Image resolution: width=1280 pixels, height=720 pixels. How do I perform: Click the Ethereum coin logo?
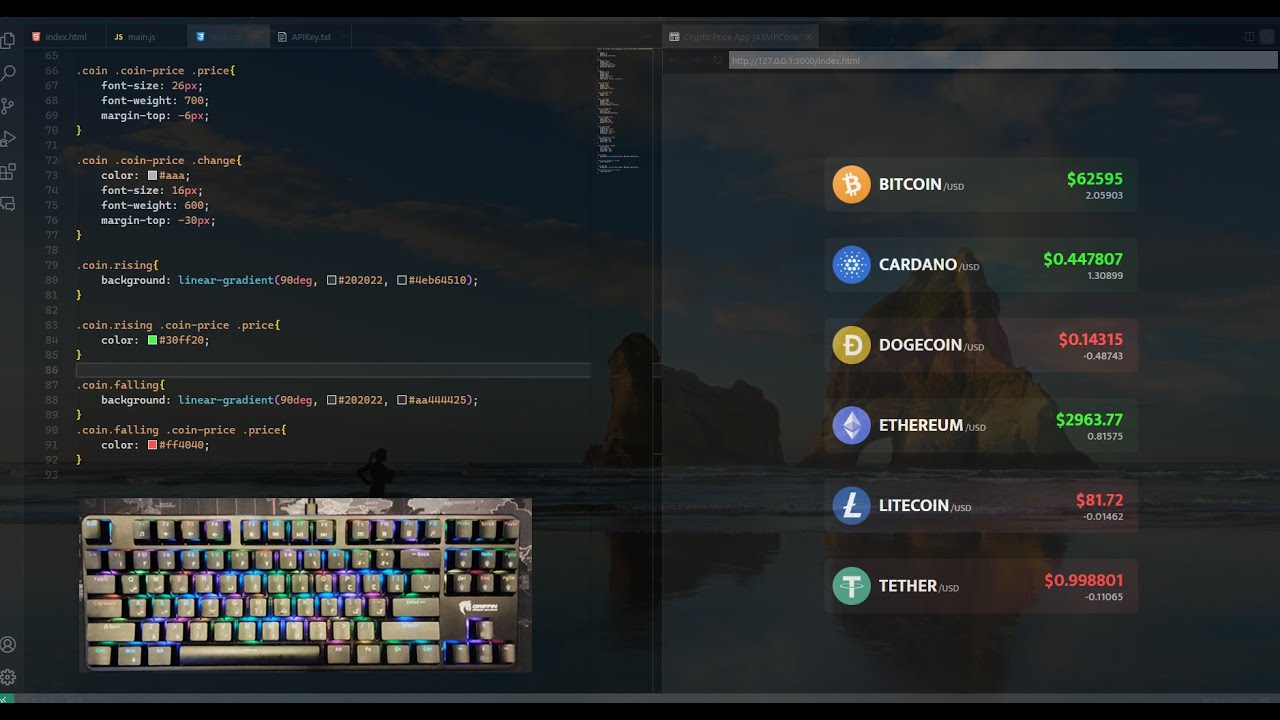pos(852,425)
